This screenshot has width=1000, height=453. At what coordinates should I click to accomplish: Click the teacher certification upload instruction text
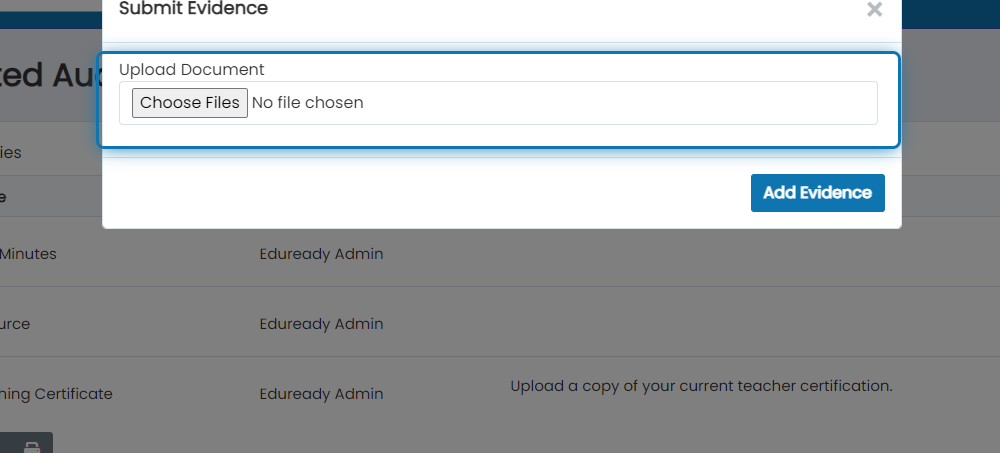702,386
